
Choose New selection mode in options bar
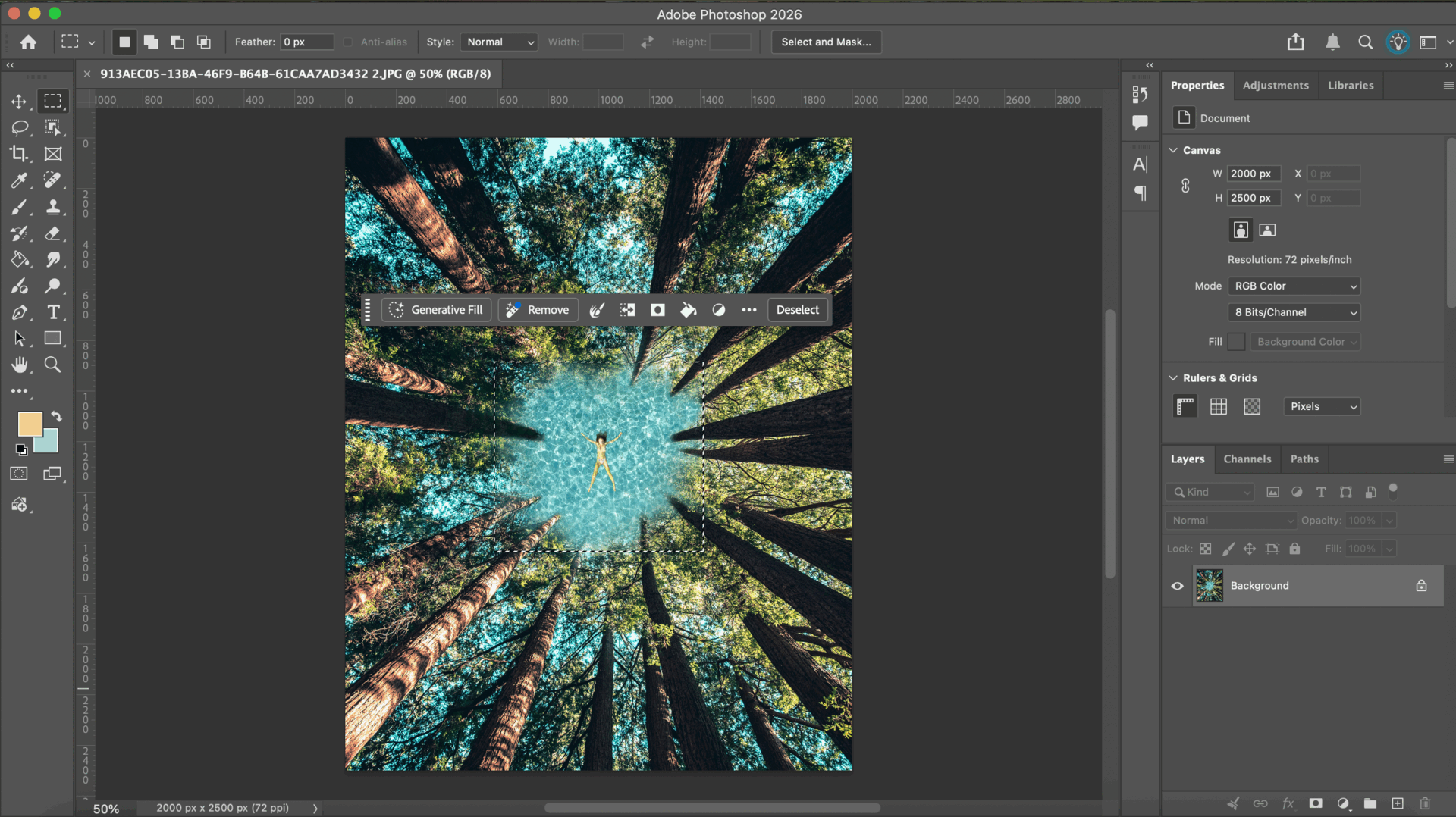click(124, 42)
